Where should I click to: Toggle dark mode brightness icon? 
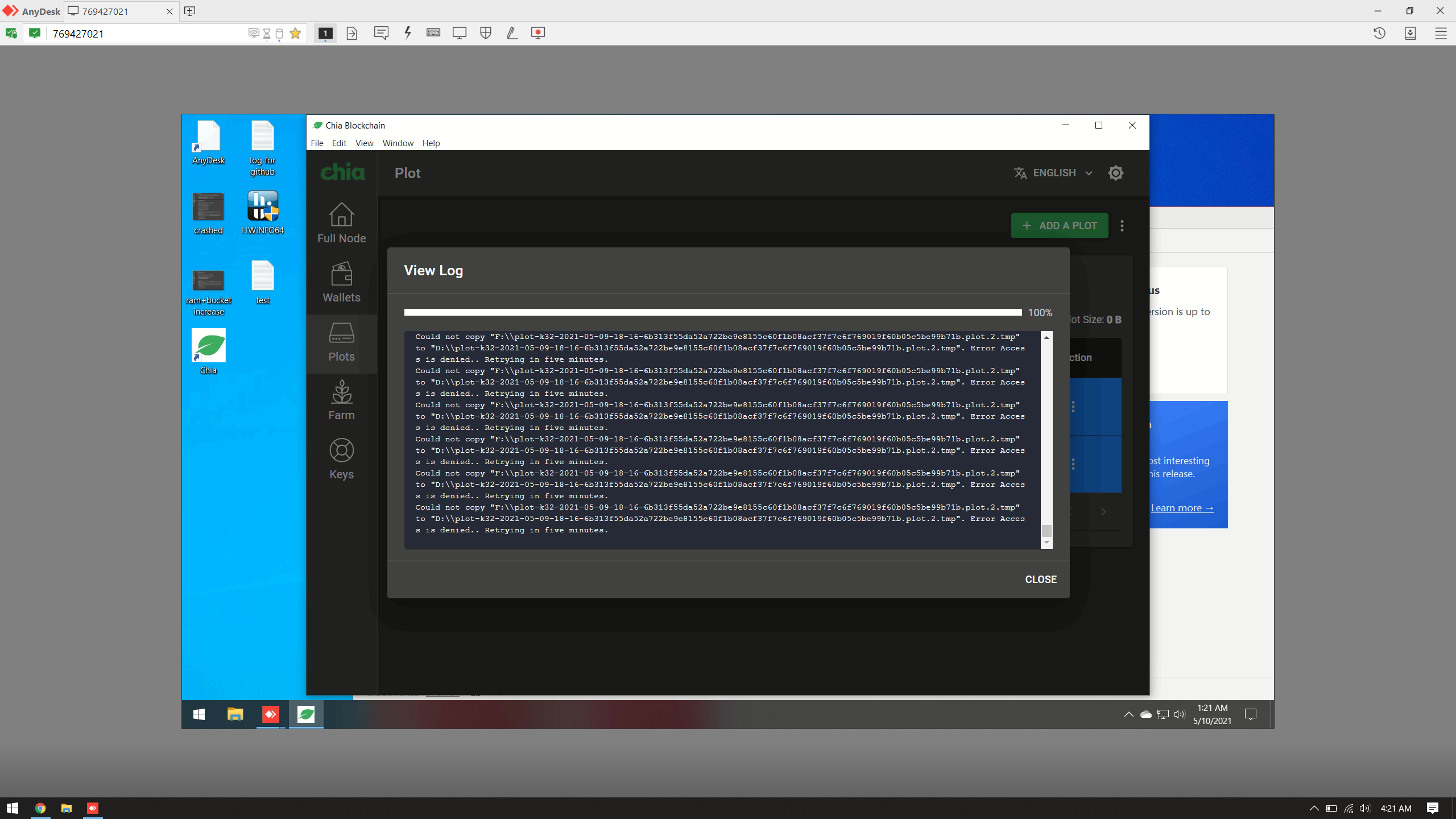pyautogui.click(x=1116, y=173)
